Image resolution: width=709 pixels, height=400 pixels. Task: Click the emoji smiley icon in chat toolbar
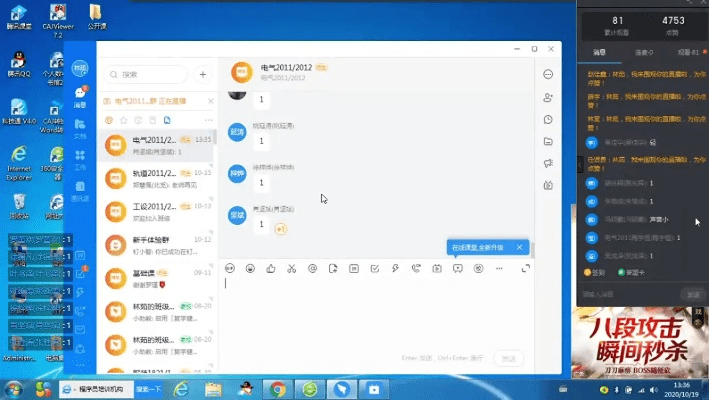(250, 268)
